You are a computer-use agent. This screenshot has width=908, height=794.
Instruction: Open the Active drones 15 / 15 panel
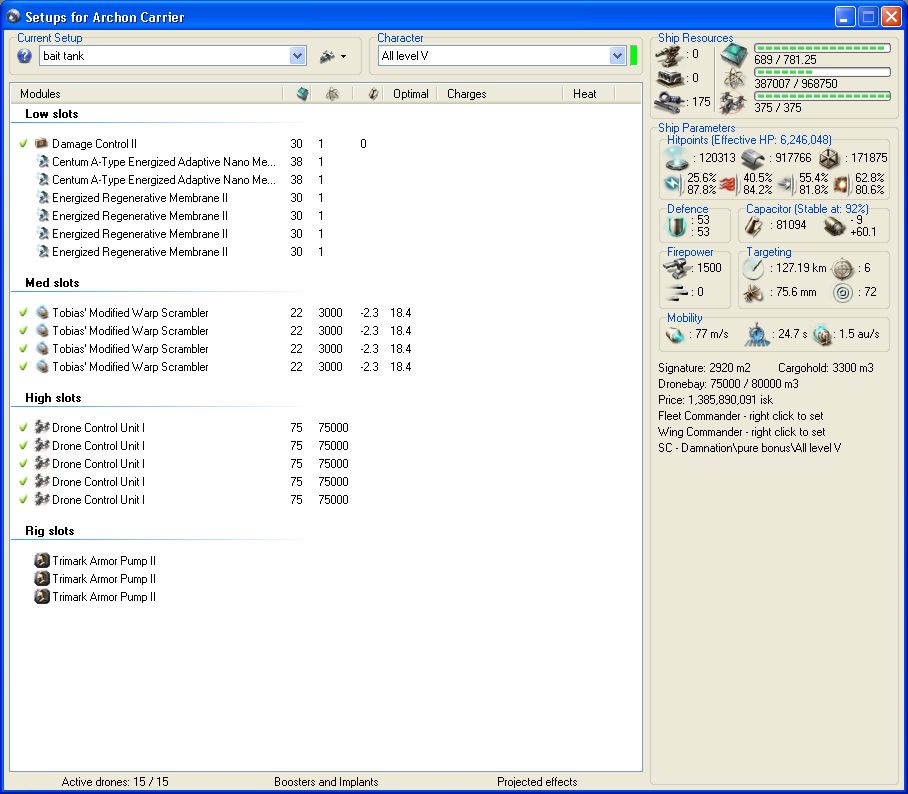(115, 782)
